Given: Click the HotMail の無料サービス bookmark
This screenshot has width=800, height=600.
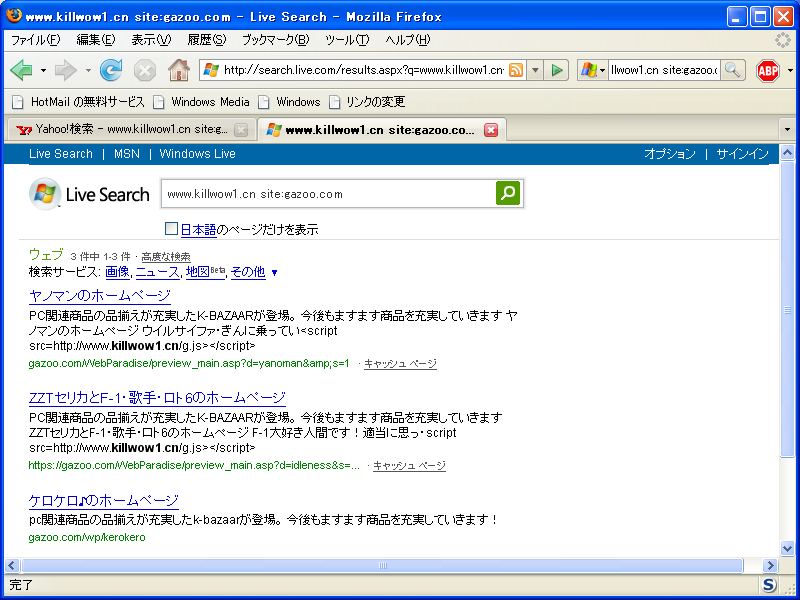Looking at the screenshot, I should click(78, 102).
